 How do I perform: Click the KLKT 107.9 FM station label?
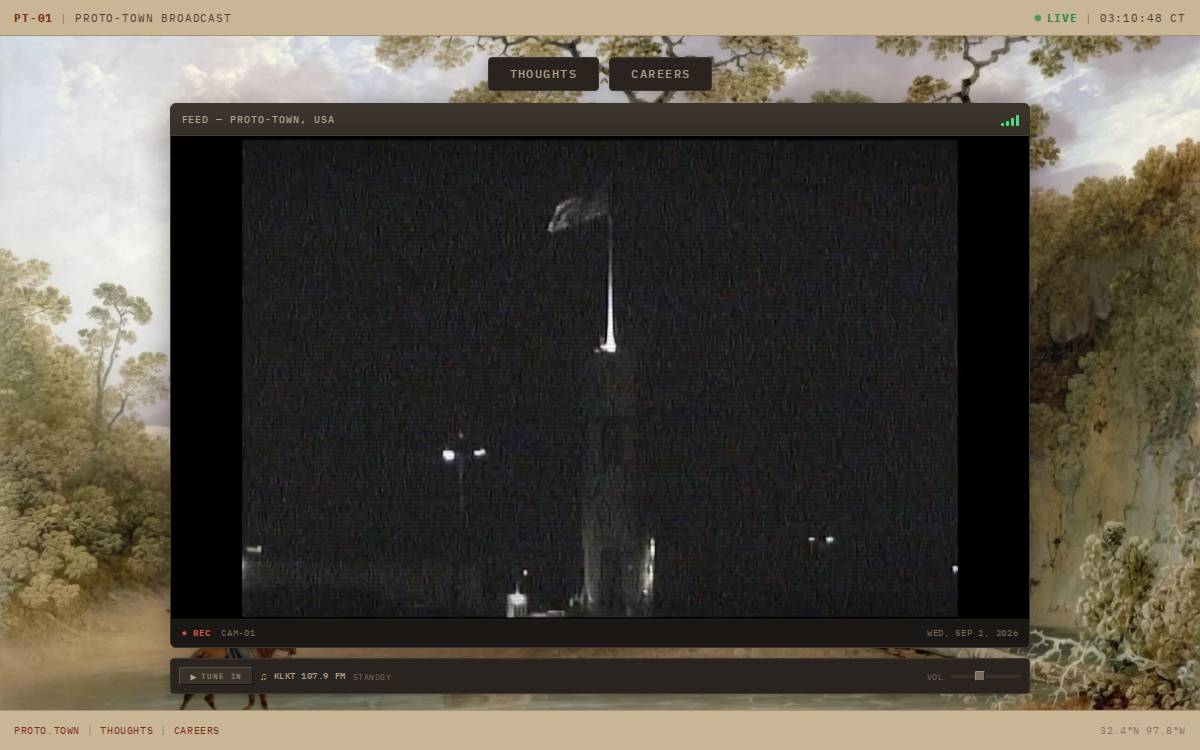point(310,677)
